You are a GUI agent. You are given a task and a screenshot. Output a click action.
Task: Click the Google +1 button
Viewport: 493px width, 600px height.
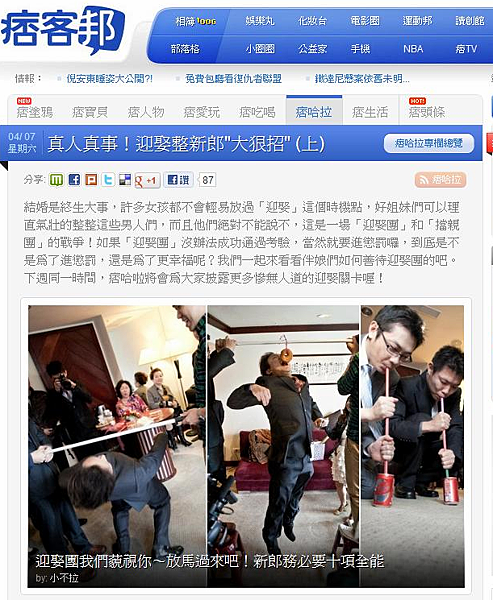(147, 180)
